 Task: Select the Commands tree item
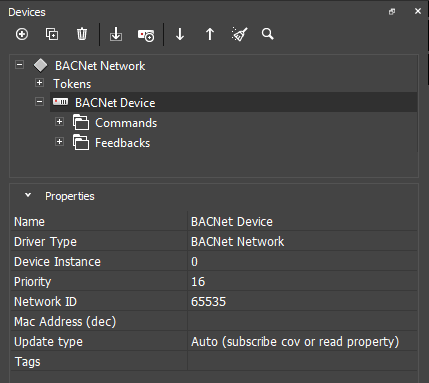126,123
